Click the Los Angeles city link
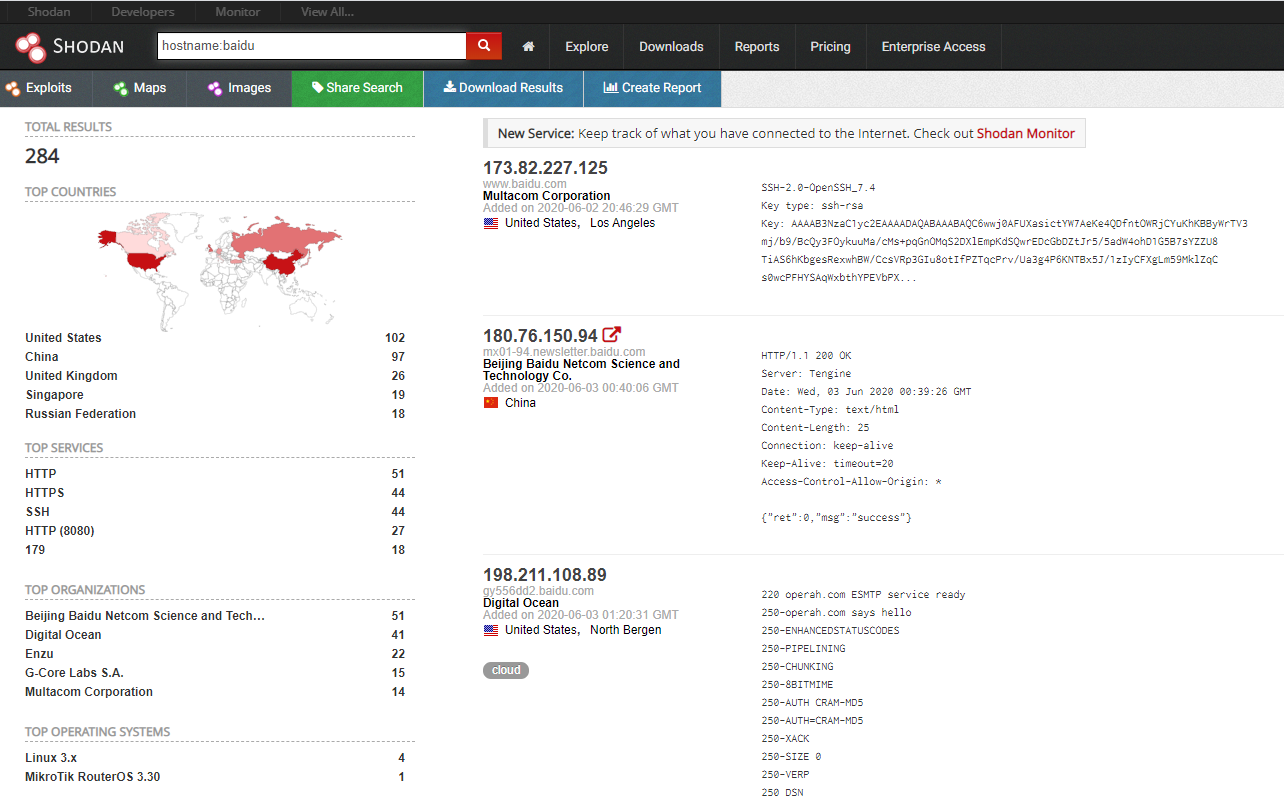The height and width of the screenshot is (806, 1284). [x=622, y=223]
